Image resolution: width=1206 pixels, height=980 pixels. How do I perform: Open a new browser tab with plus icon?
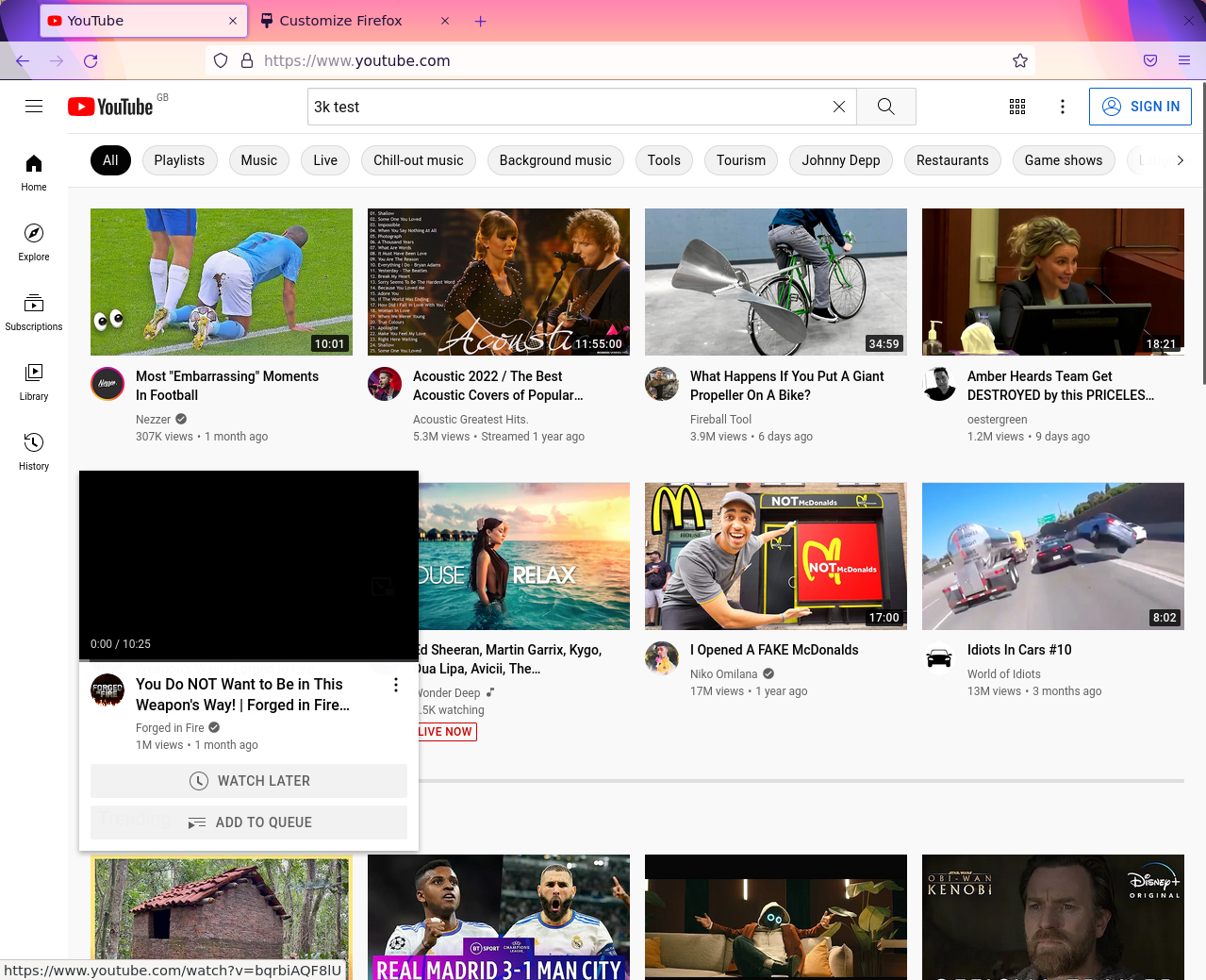(x=480, y=21)
